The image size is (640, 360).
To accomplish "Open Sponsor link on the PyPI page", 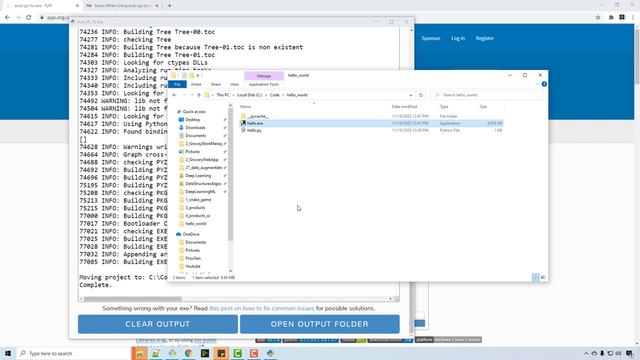I will (431, 38).
